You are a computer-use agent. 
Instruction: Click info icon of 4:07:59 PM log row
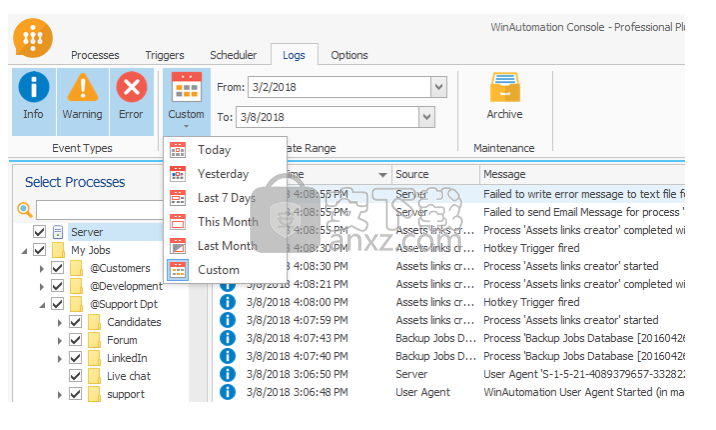(x=227, y=320)
